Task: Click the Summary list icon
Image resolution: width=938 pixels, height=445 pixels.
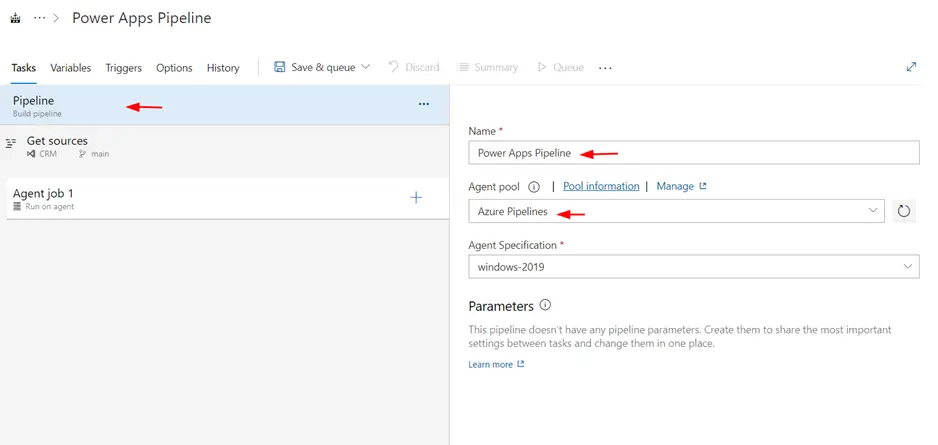Action: pos(462,67)
